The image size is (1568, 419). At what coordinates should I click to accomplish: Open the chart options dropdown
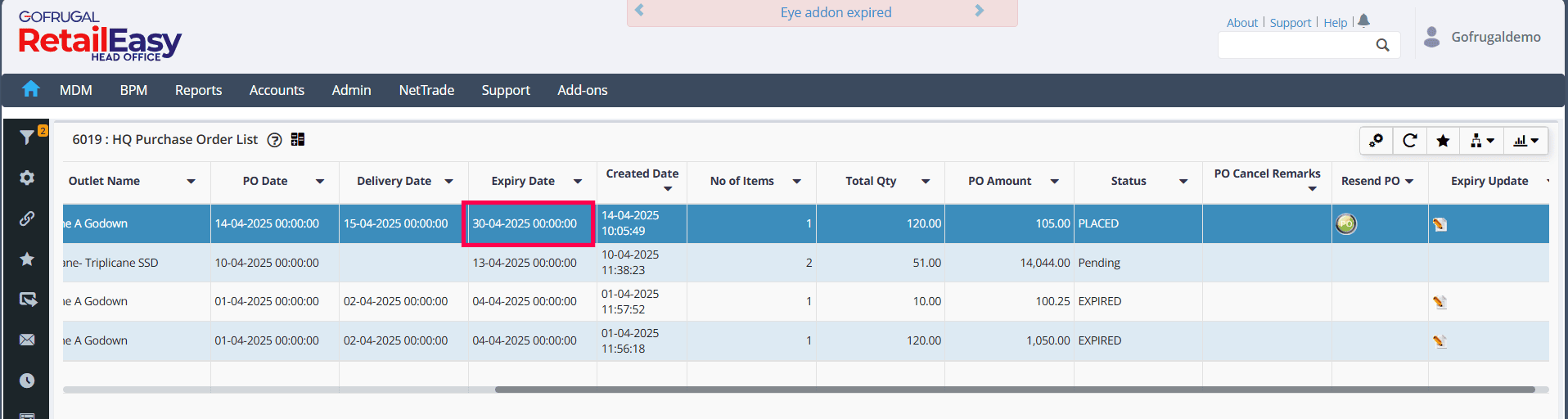click(1525, 141)
